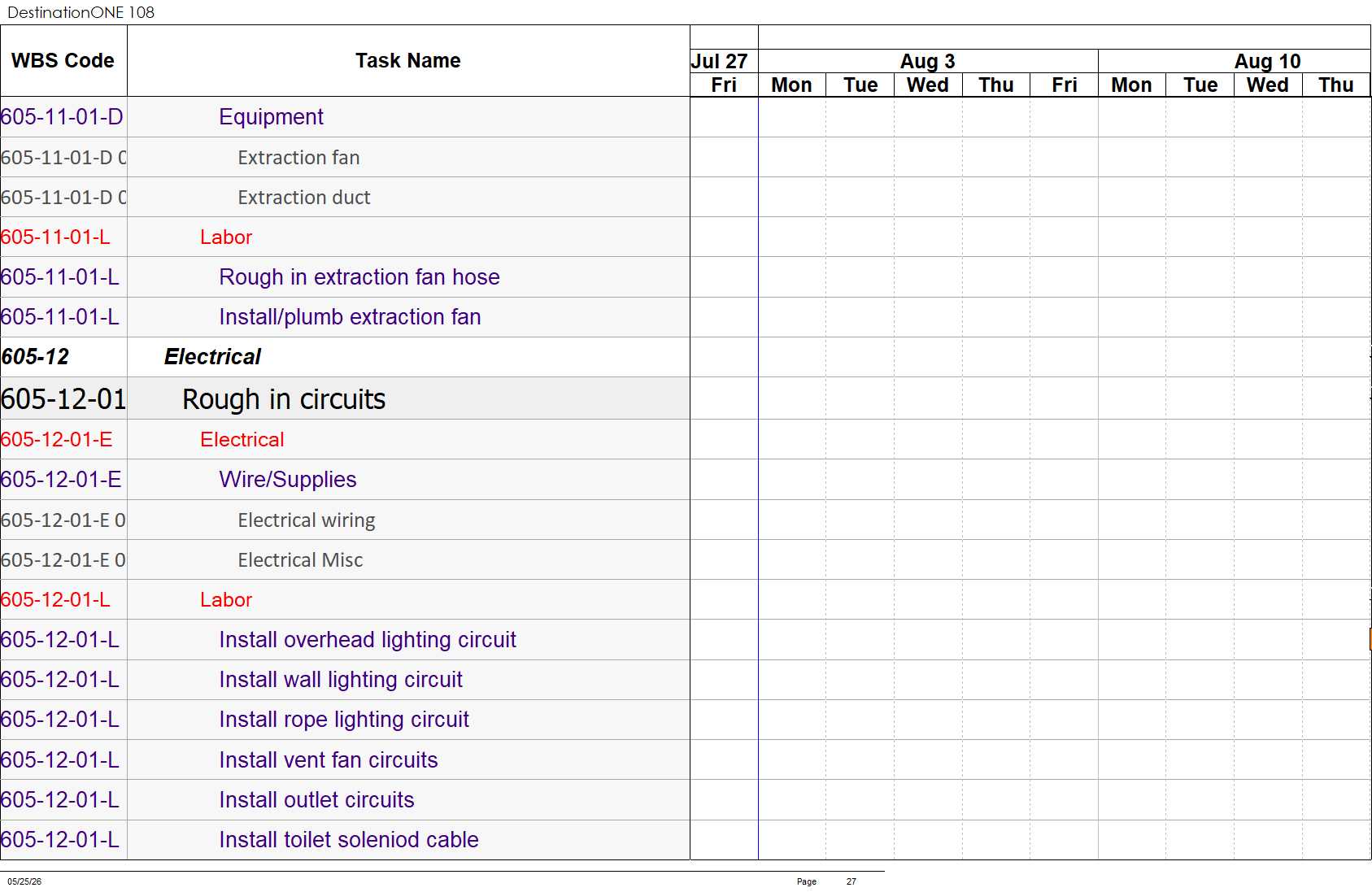Viewport: 1372px width, 892px height.
Task: Click WBS code beside Electrical Misc
Action: click(63, 560)
